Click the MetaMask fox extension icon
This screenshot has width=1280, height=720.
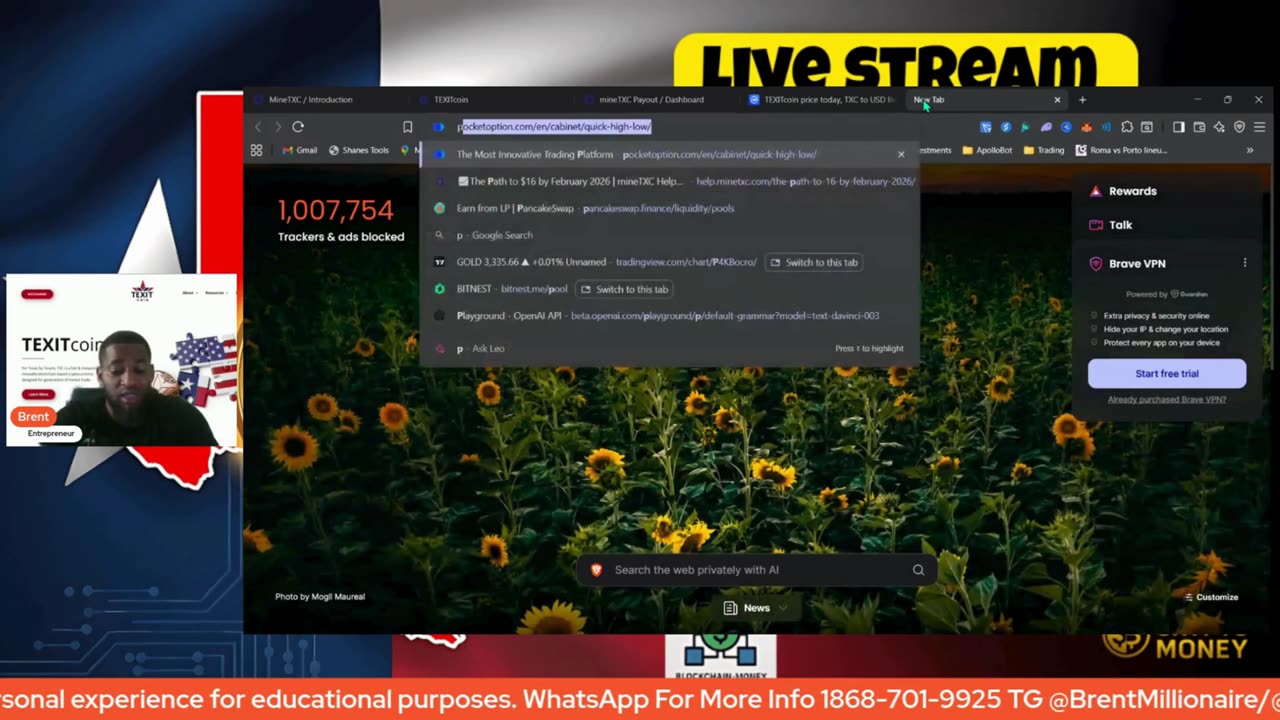click(1086, 127)
